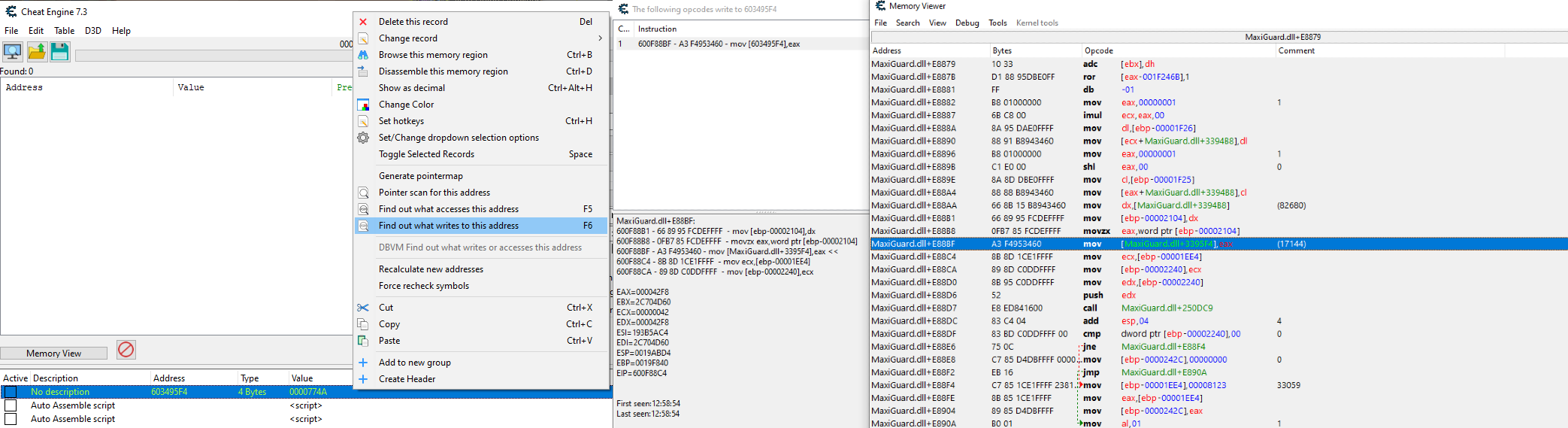Click the Memory View button

point(53,354)
